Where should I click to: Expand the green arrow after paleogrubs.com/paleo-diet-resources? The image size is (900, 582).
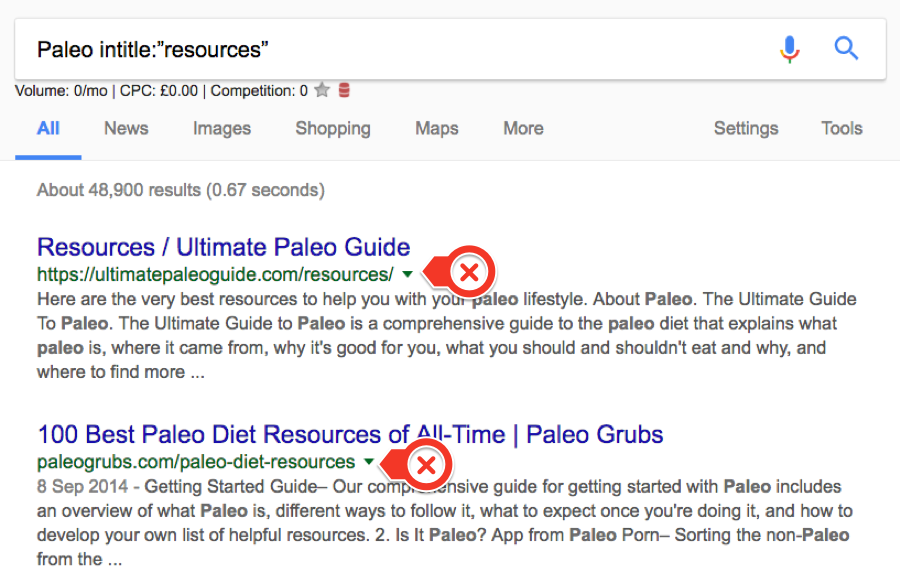369,462
